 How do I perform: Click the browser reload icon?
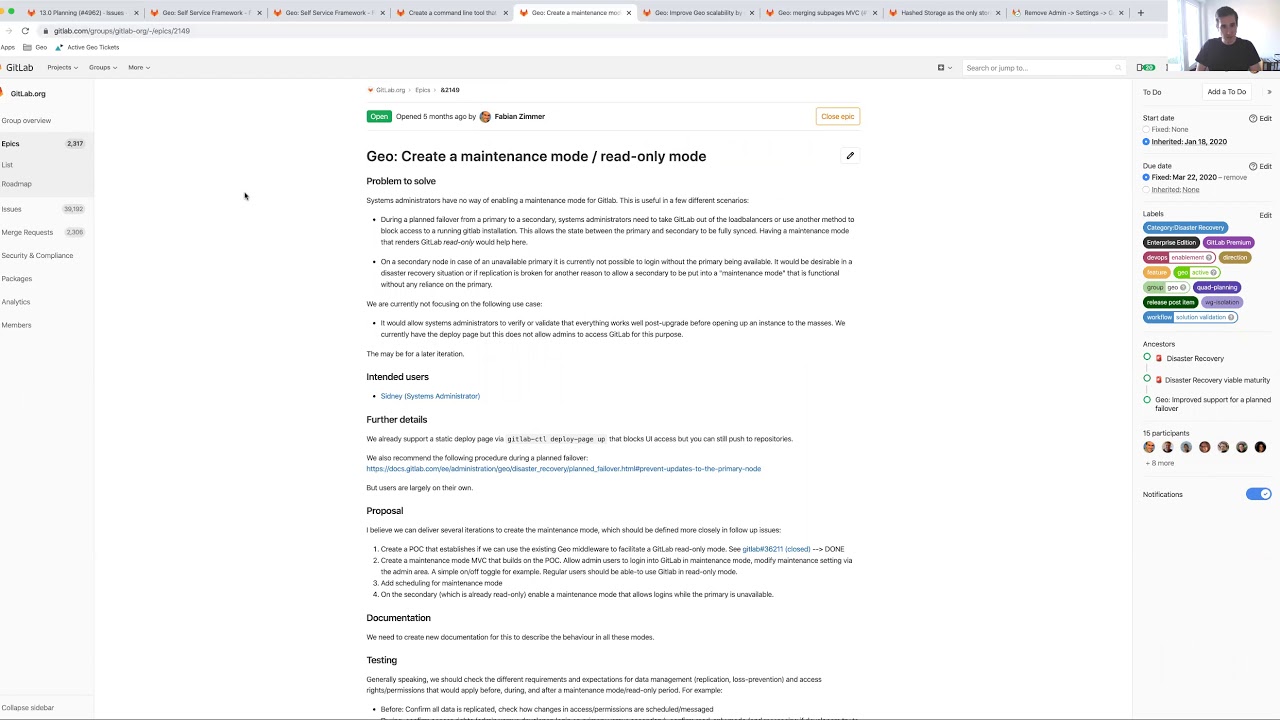point(25,31)
